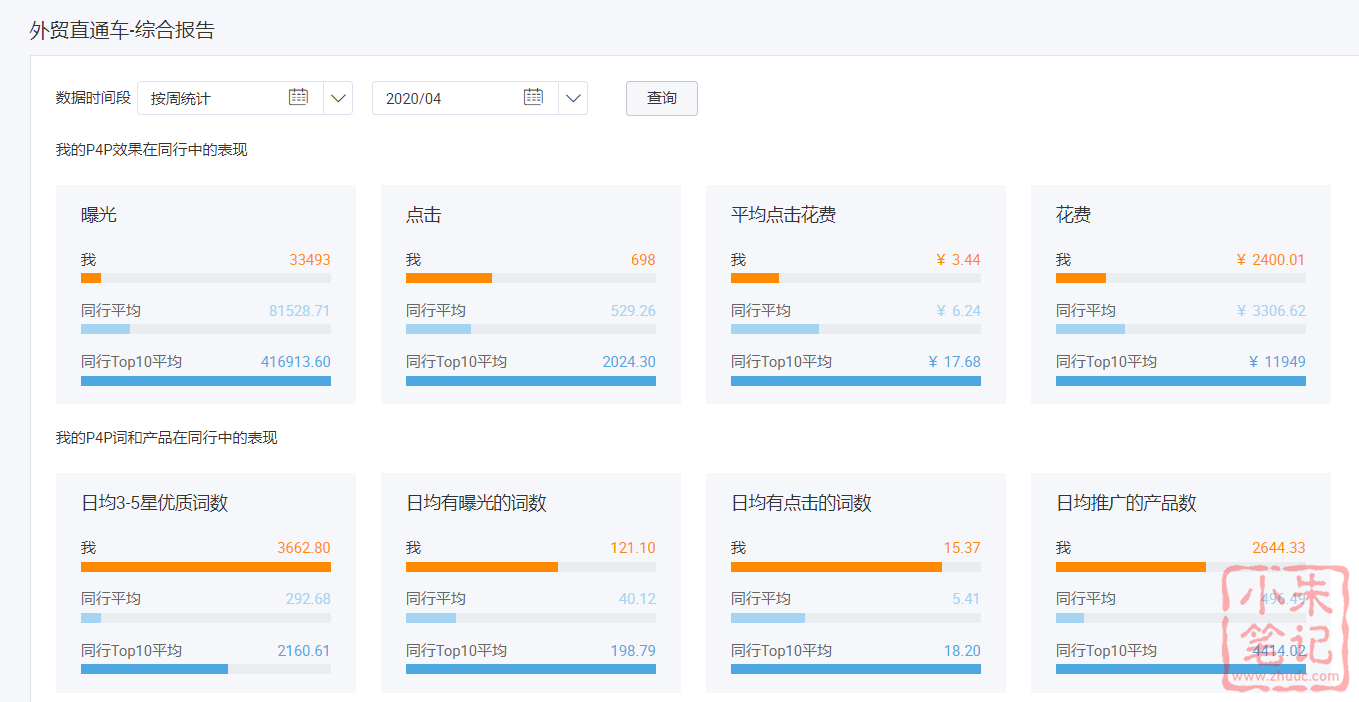Click calendar icon in 按周统计 field
Viewport: 1359px width, 702px height.
click(298, 97)
